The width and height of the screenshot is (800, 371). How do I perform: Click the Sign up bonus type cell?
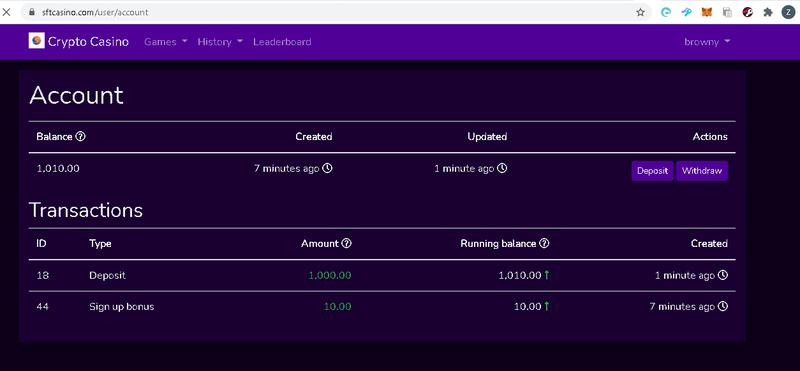(x=121, y=307)
